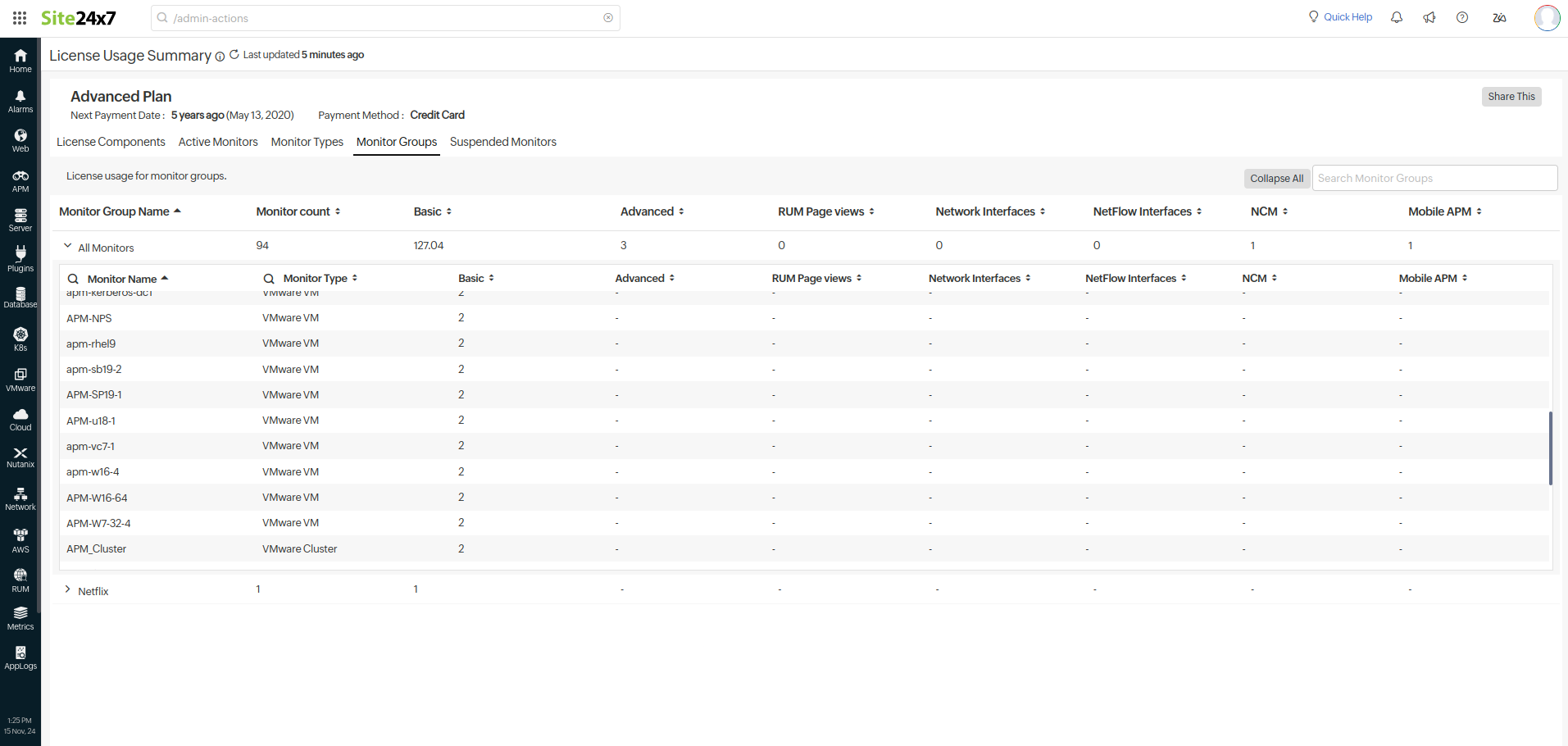Click the Share This button
The height and width of the screenshot is (746, 1568).
1511,97
